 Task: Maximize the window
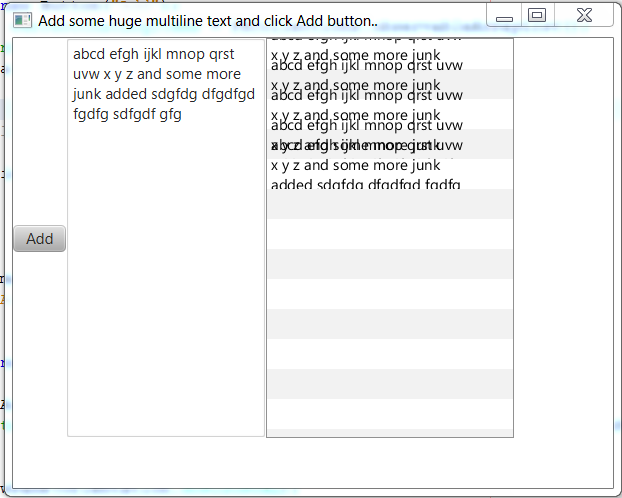click(537, 15)
